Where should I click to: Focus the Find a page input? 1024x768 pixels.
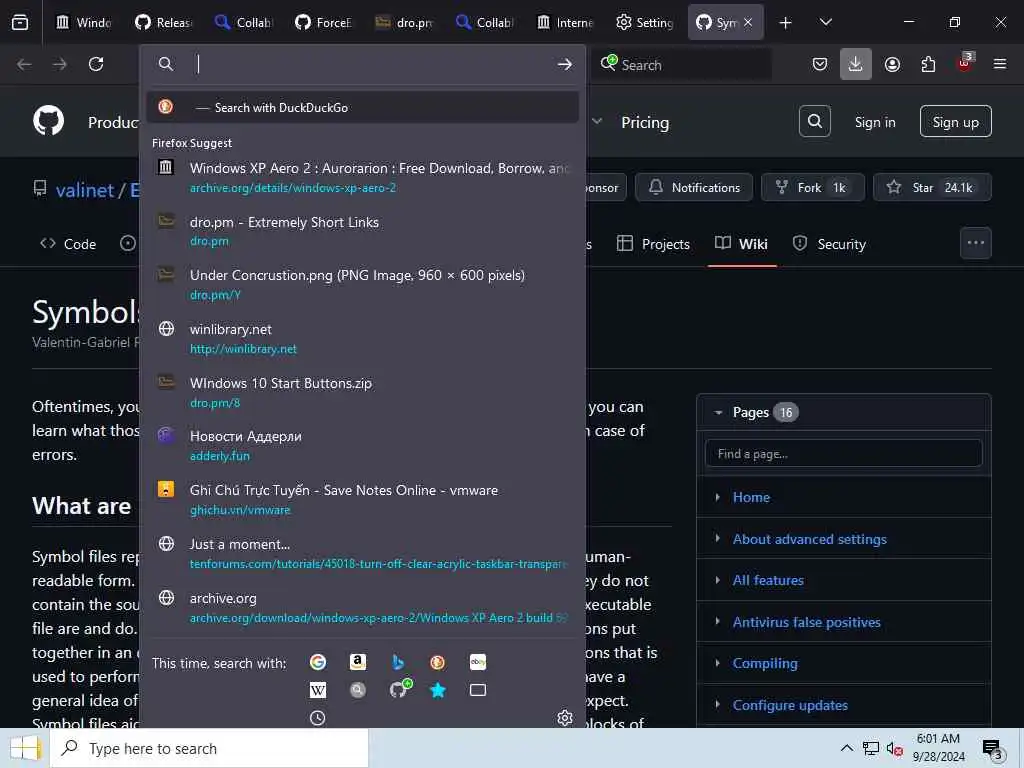[844, 453]
